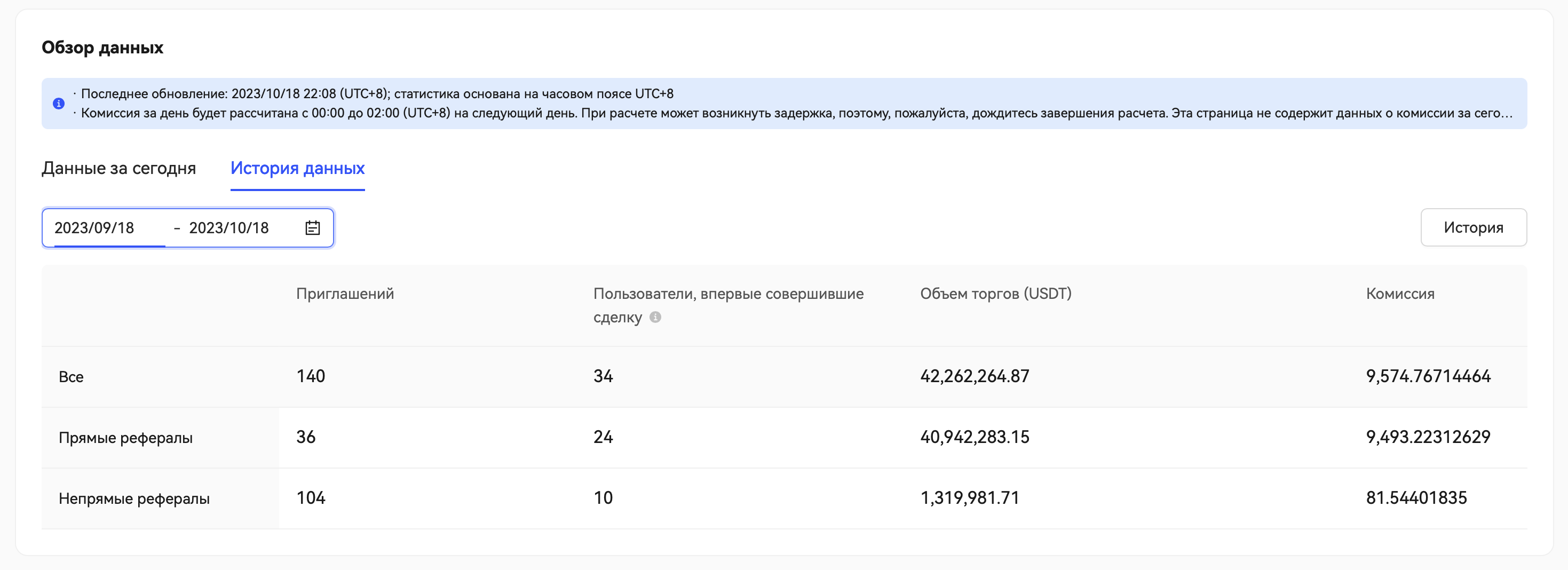
Task: Click the last update timestamp line
Action: tap(377, 94)
